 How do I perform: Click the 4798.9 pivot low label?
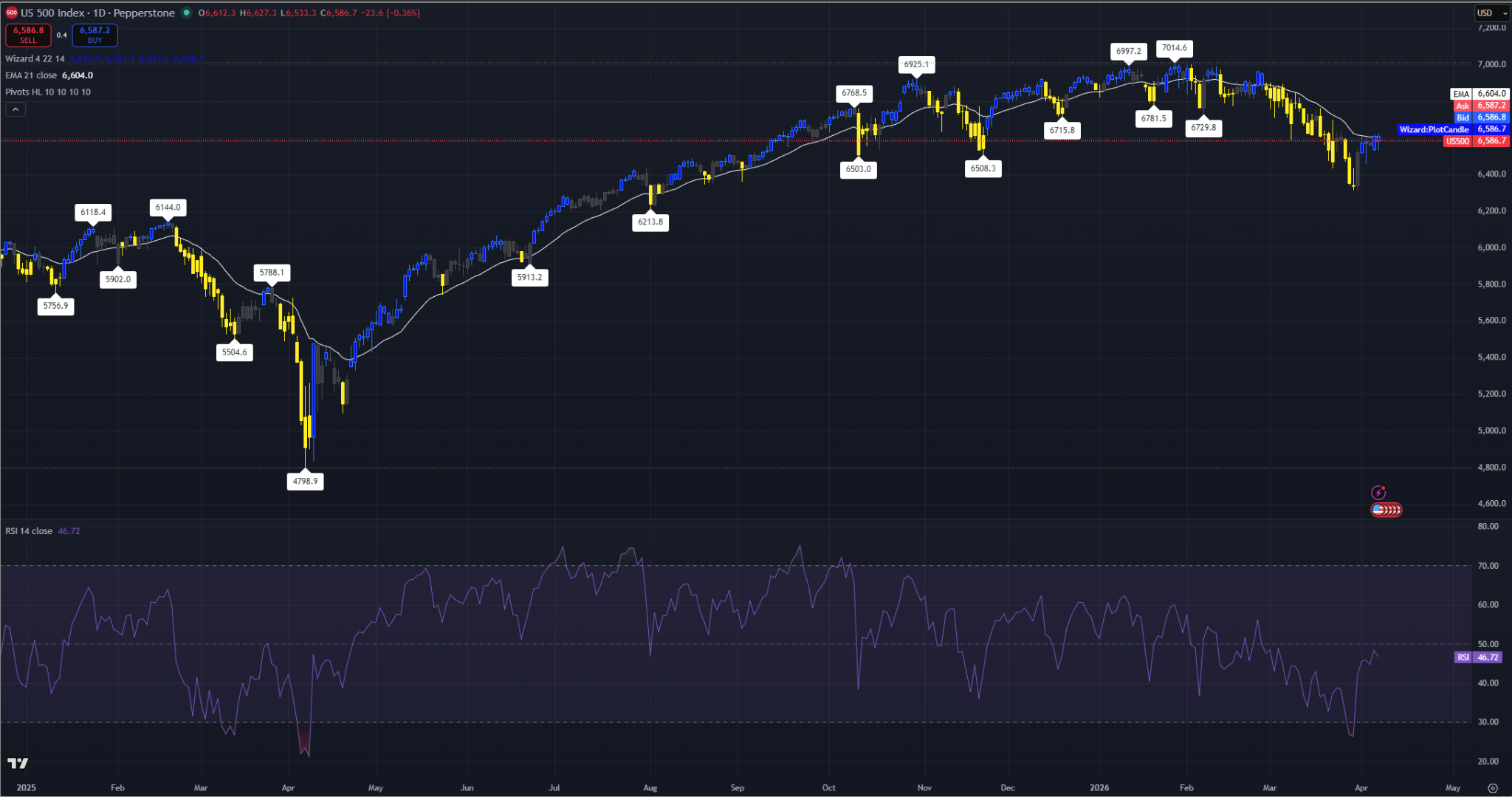click(x=305, y=481)
